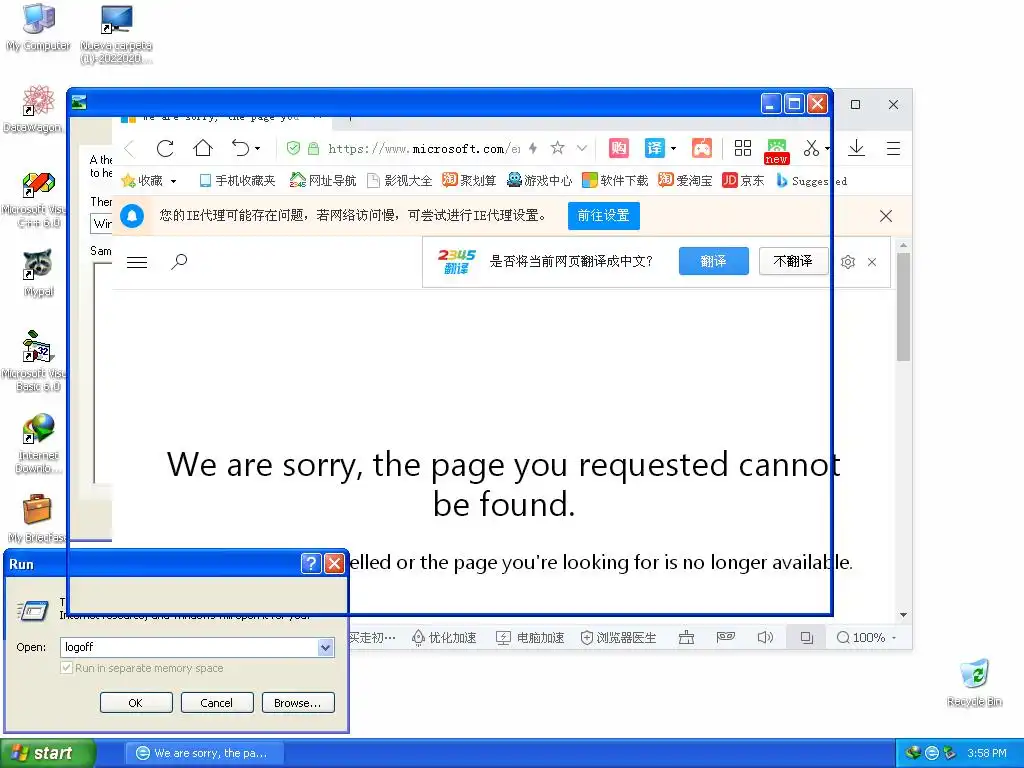Click 优化加速 in browser status bar
1024x768 pixels.
point(444,637)
